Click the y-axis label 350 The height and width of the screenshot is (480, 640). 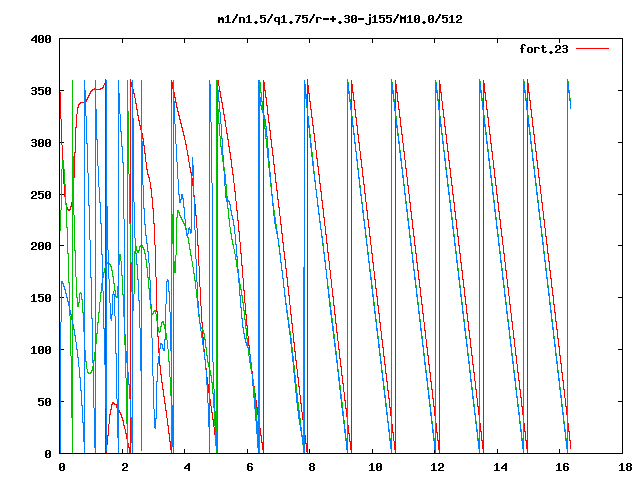41,91
